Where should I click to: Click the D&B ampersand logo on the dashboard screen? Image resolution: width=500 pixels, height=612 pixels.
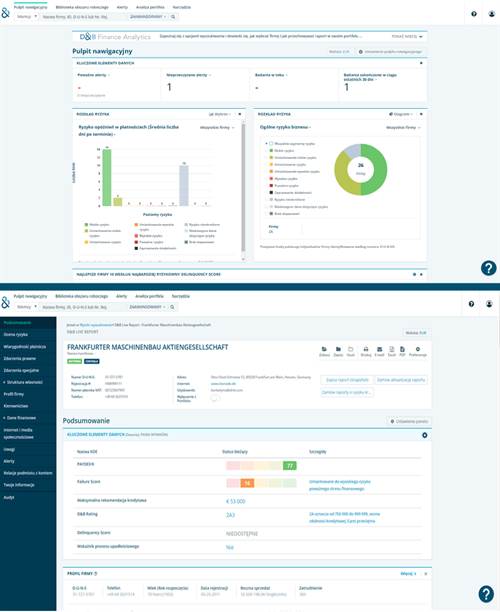[x=5, y=13]
